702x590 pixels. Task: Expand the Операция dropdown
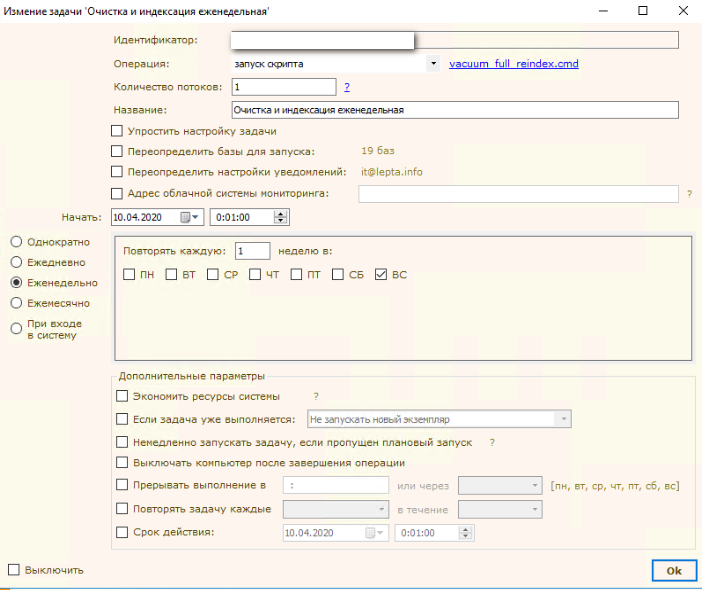coord(433,64)
